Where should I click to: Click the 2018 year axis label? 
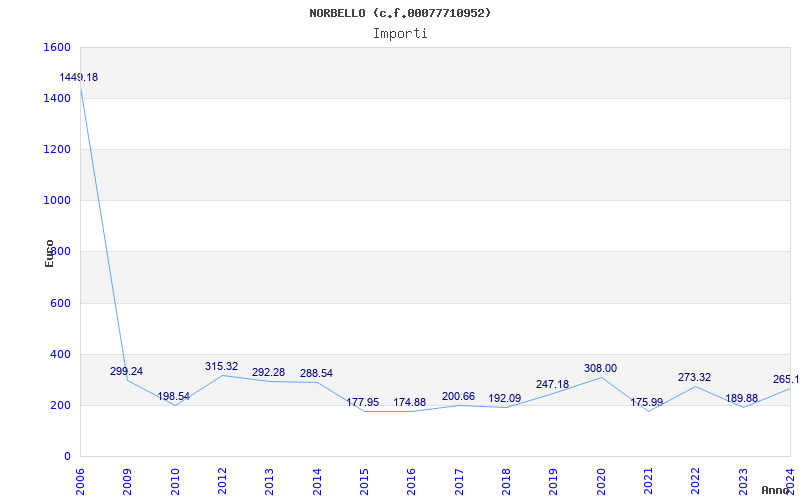coord(506,482)
